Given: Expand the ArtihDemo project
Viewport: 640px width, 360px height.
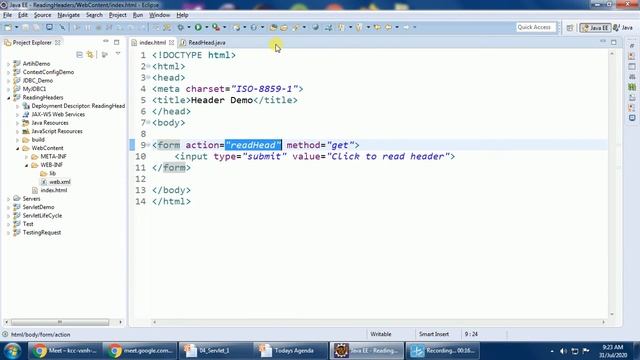Looking at the screenshot, I should coord(8,64).
